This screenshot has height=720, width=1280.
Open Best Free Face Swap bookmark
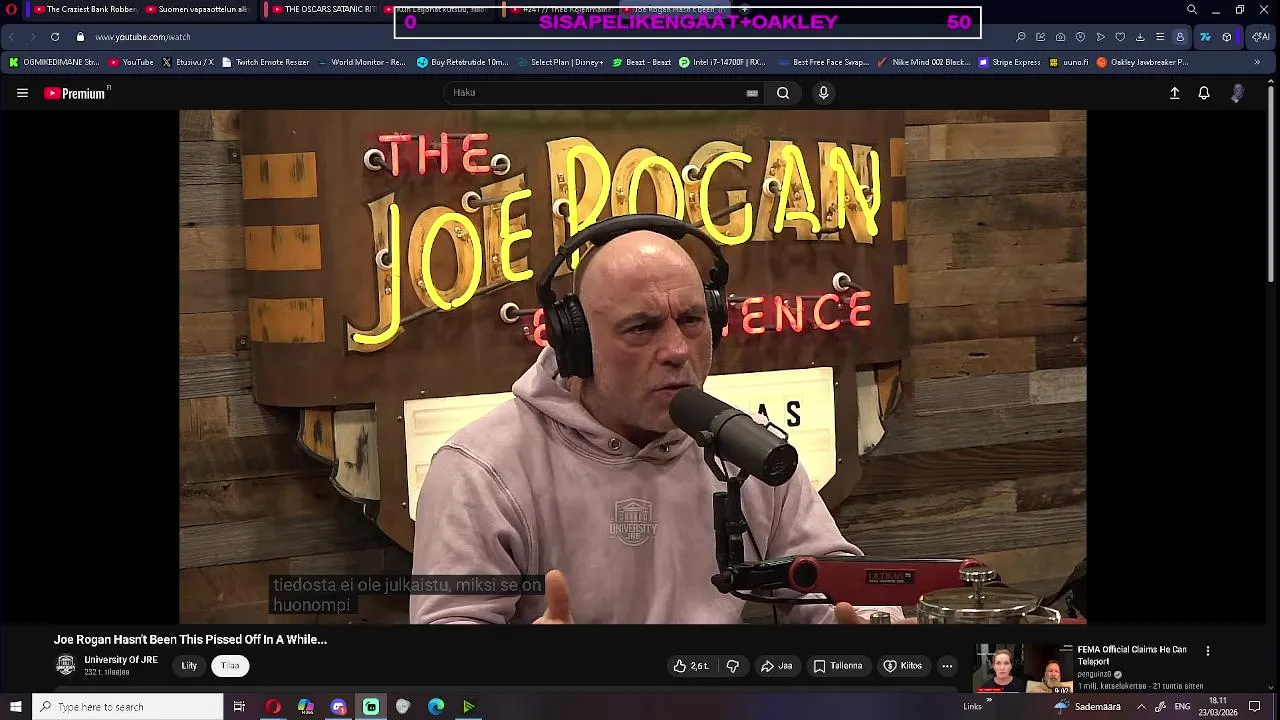(823, 62)
